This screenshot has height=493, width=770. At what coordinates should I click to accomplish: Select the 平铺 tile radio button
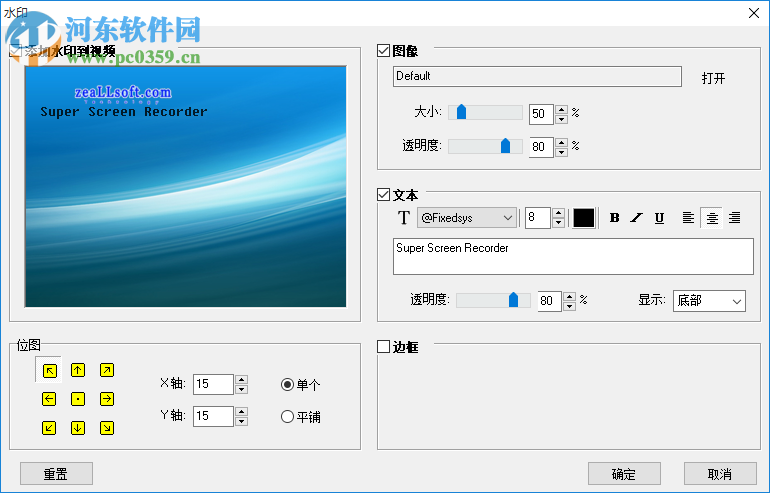coord(287,417)
